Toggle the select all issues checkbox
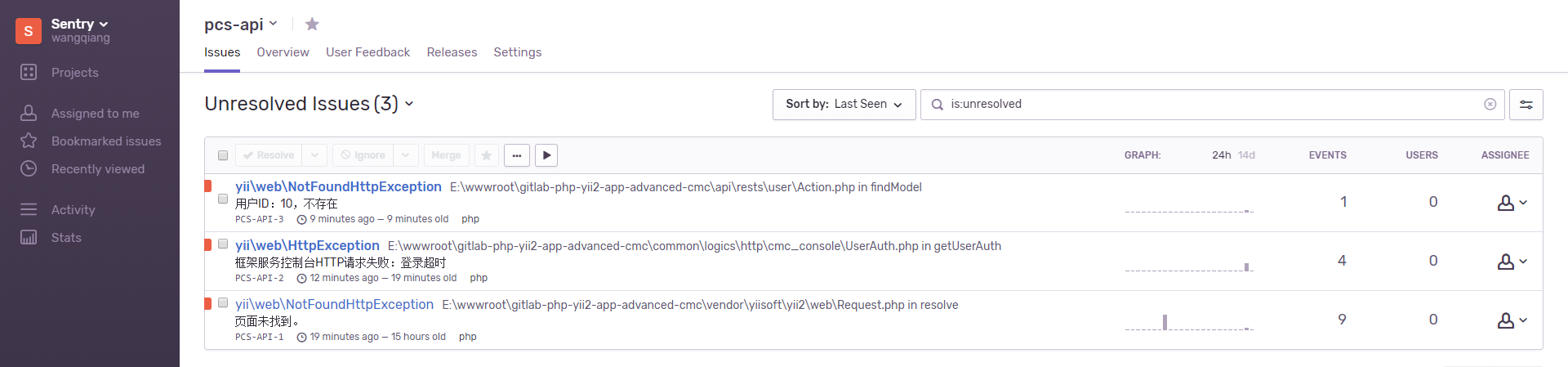Screen dimensions: 1568x367 (223, 155)
